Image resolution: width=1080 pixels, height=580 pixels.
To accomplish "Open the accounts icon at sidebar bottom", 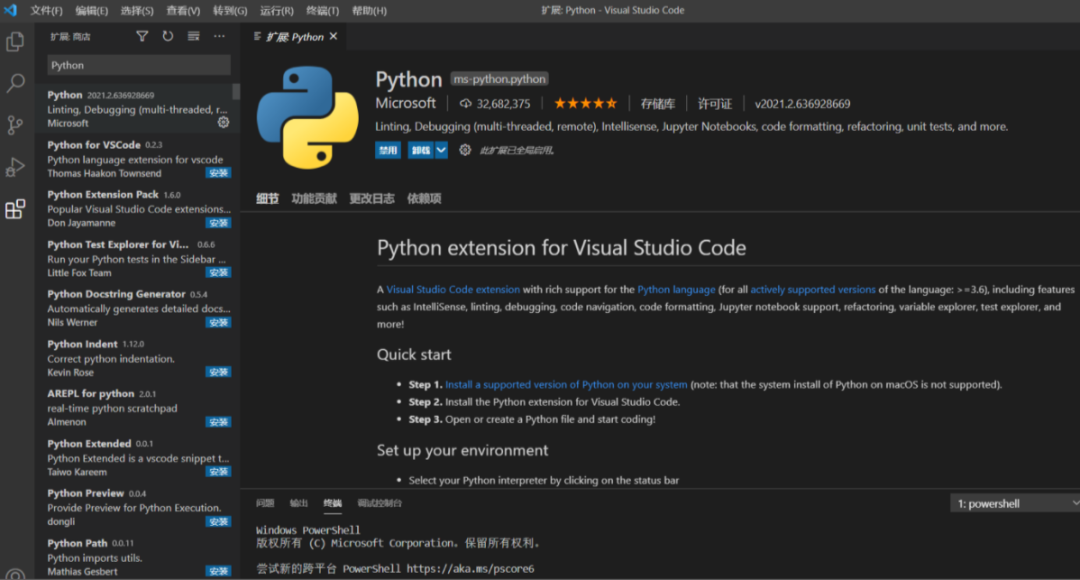I will [15, 573].
